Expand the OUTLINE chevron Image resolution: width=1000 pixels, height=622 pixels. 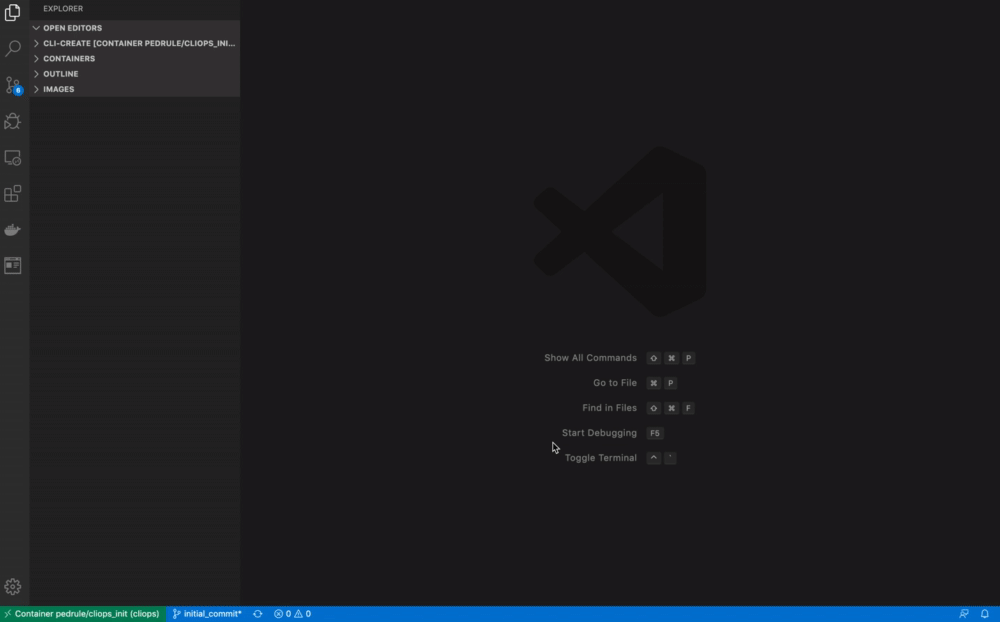pyautogui.click(x=36, y=74)
